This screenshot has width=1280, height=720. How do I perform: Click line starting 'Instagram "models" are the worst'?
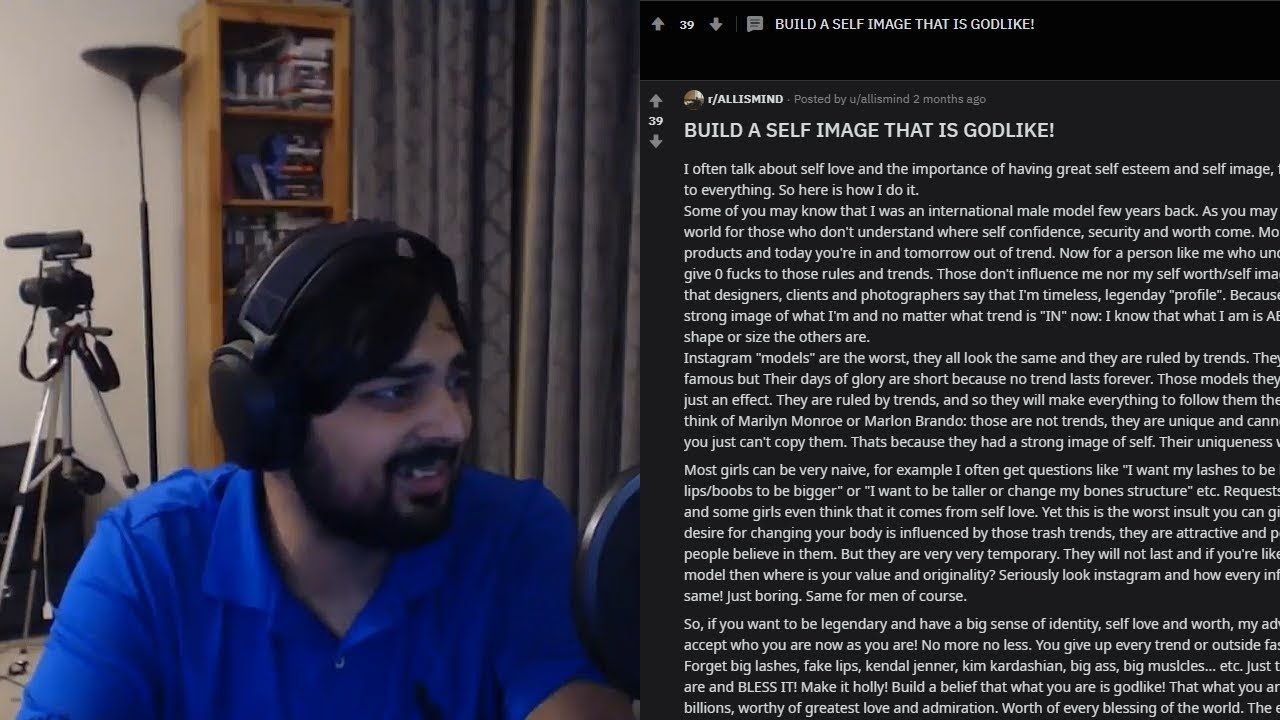coord(982,358)
